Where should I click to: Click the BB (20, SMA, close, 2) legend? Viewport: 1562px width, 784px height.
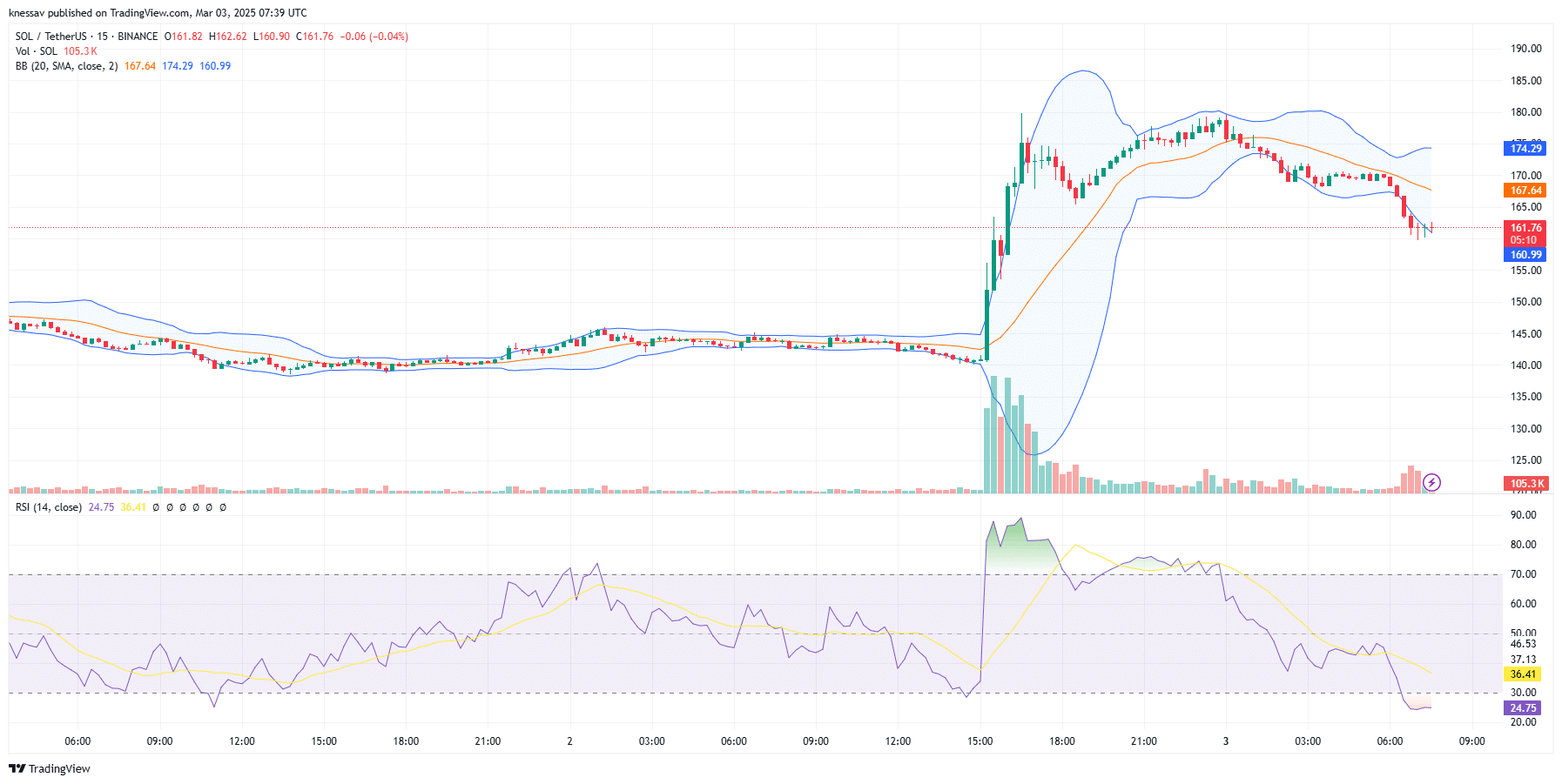(x=66, y=66)
